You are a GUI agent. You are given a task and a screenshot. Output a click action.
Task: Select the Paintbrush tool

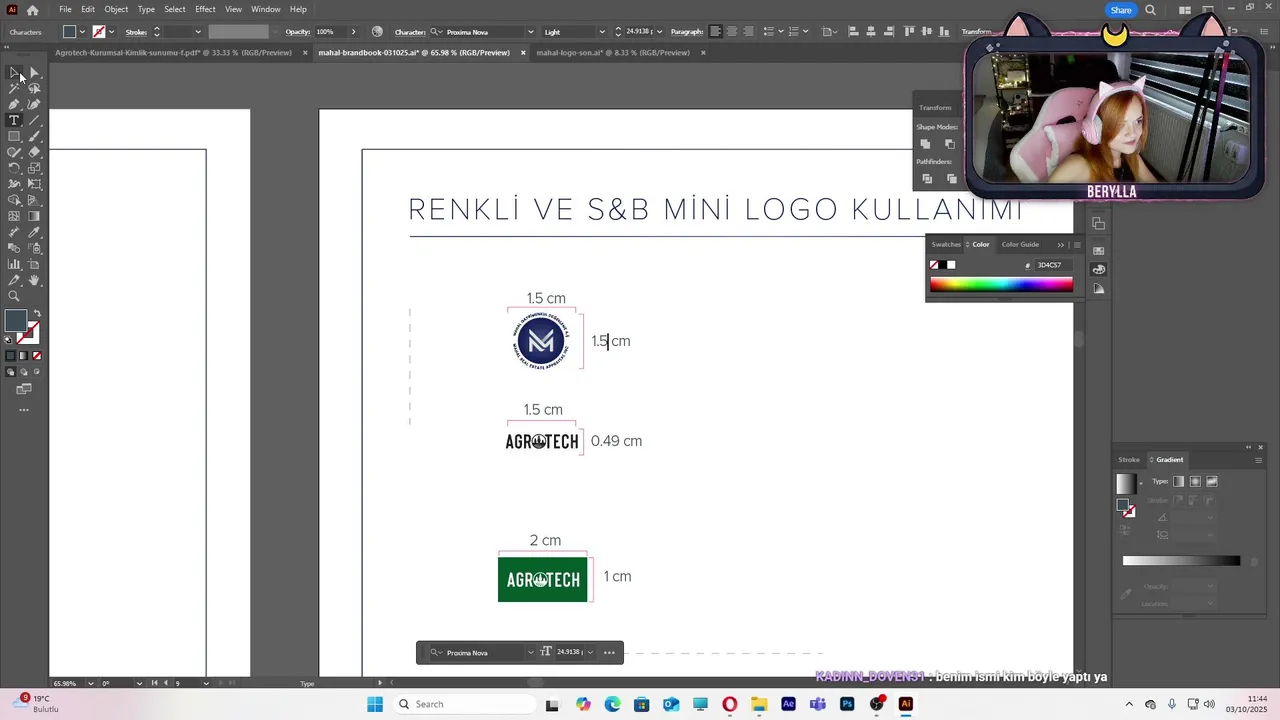click(34, 137)
